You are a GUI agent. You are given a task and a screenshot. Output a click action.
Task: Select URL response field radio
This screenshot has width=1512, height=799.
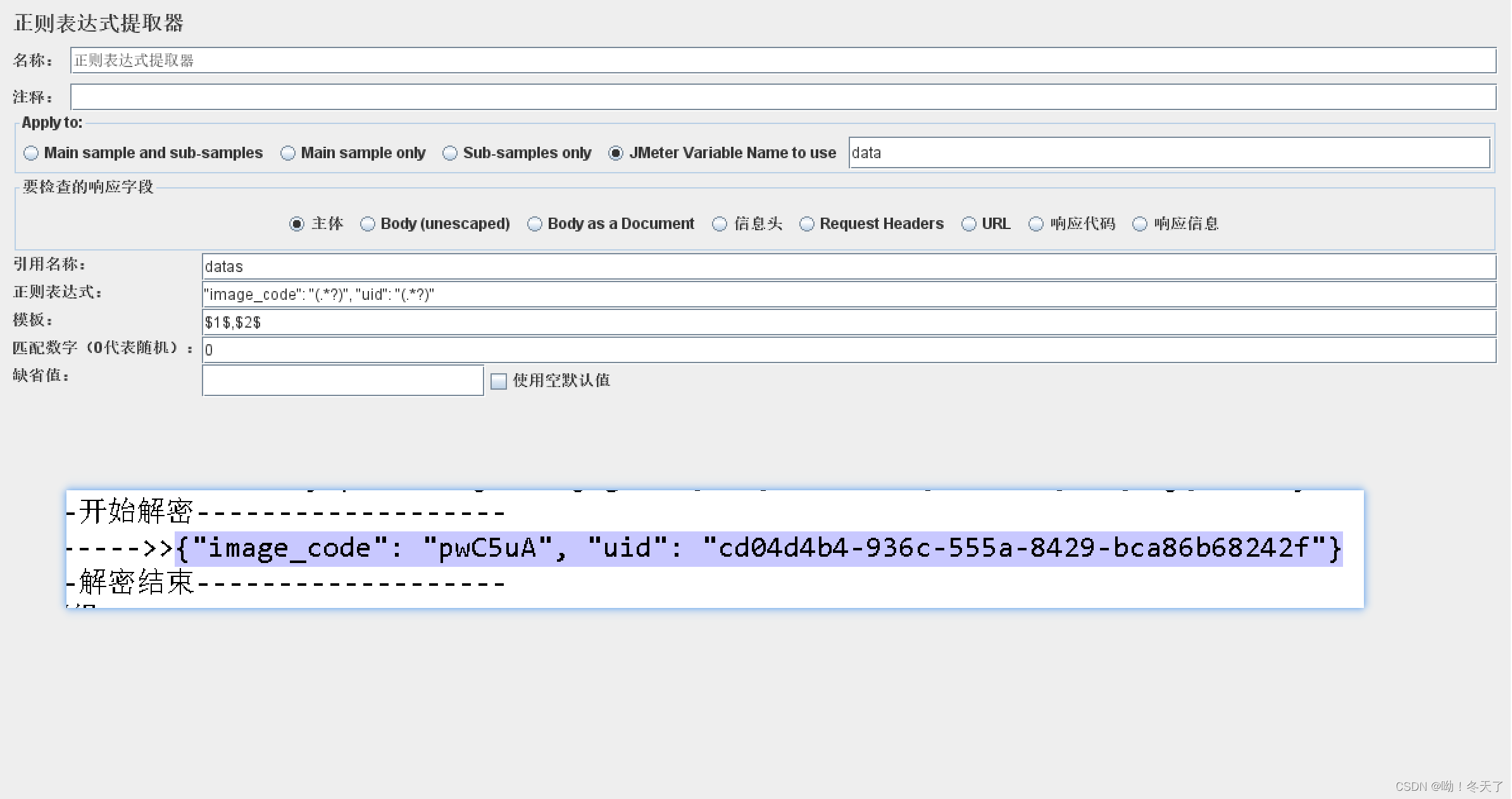click(x=969, y=224)
